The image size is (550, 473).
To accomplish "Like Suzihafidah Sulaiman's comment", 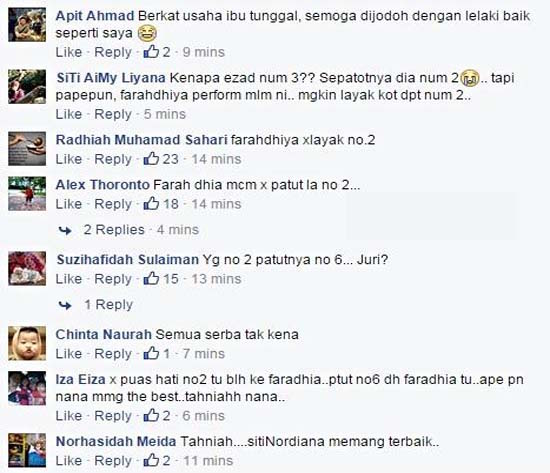I will point(69,279).
